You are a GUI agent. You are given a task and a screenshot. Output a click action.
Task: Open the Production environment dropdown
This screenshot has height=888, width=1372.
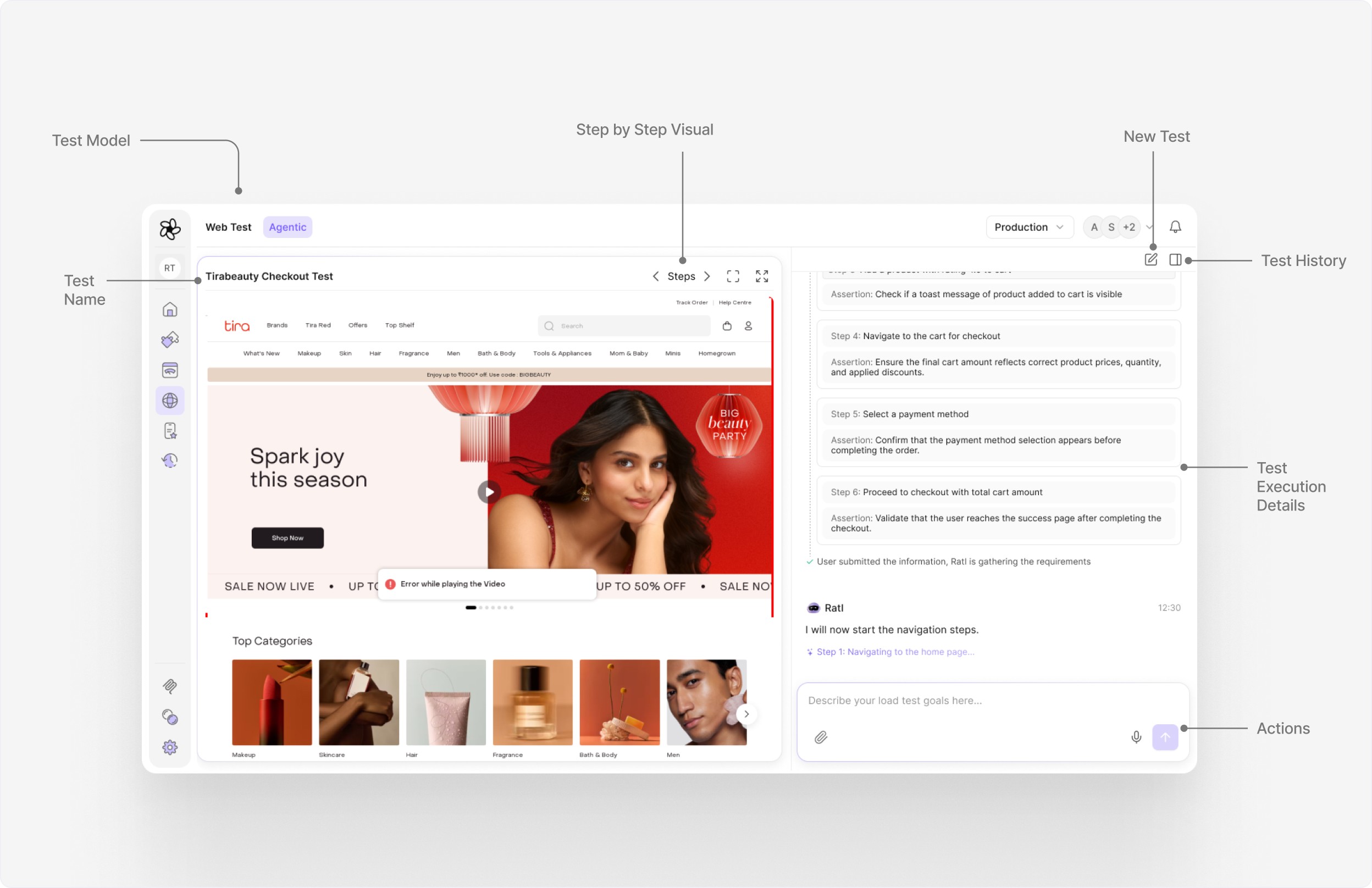[1029, 227]
